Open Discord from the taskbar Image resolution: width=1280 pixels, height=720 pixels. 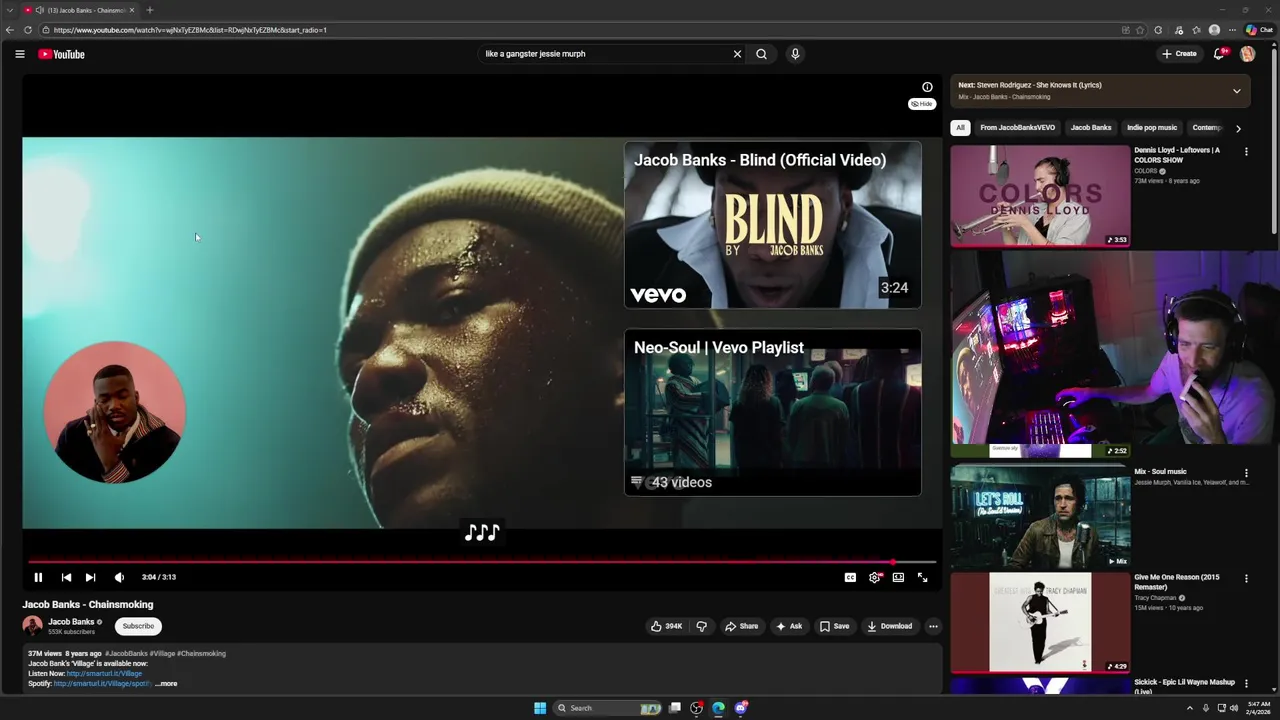[741, 708]
